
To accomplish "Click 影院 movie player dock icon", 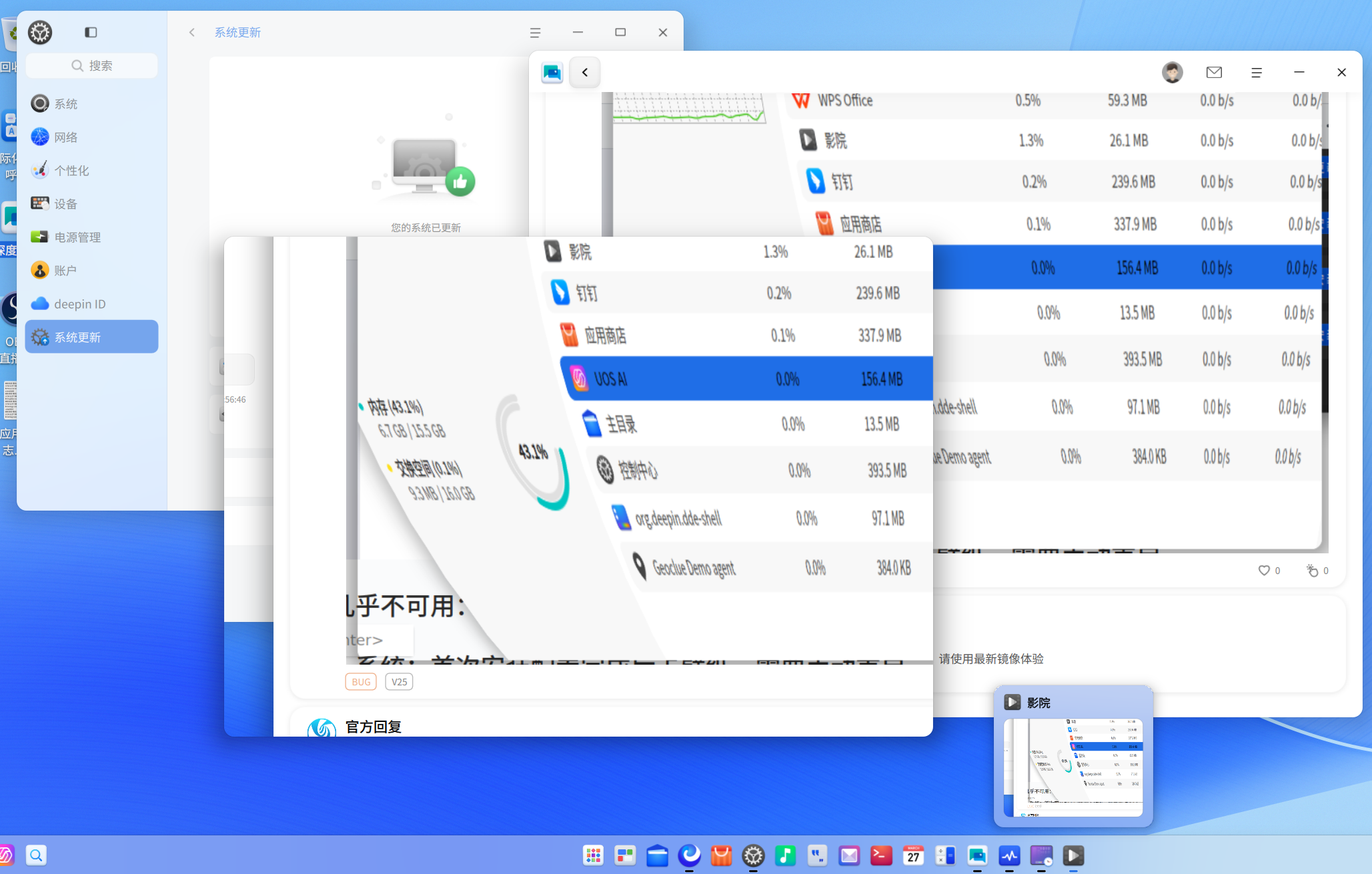I will (1073, 855).
